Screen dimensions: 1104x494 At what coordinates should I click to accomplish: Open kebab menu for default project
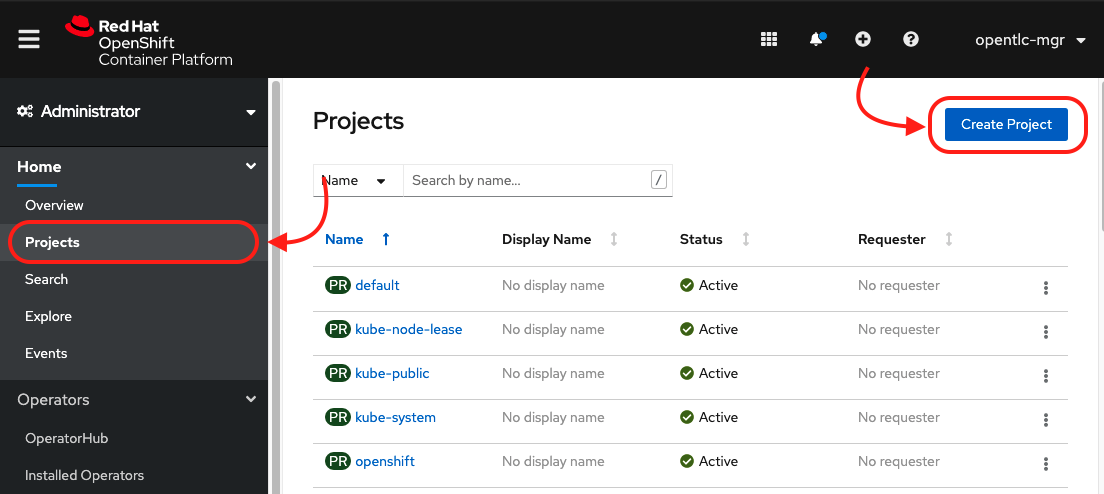(x=1045, y=287)
